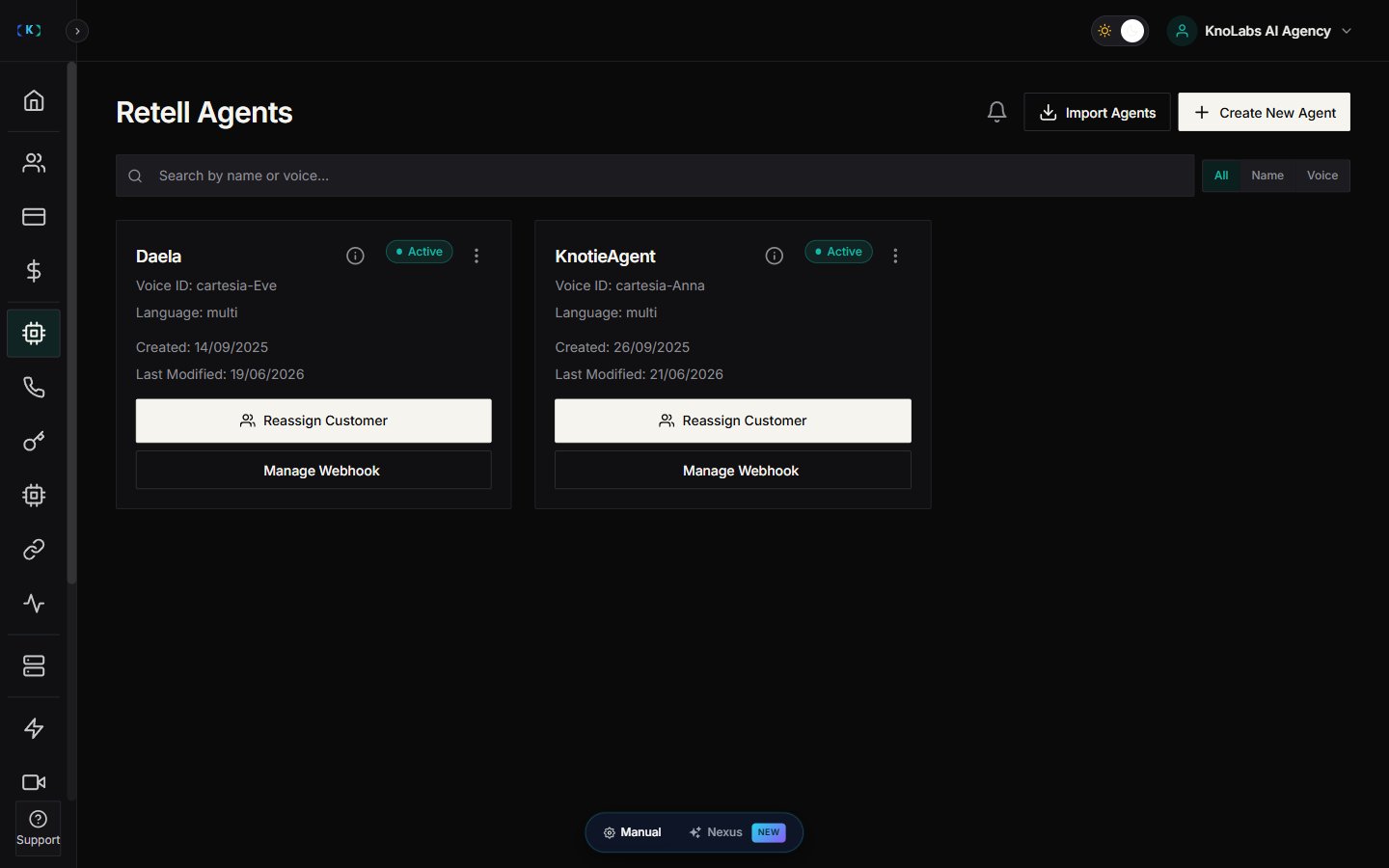Open the three-dot menu on KnotieAgent card
Screen dimensions: 1389x868
(895, 256)
